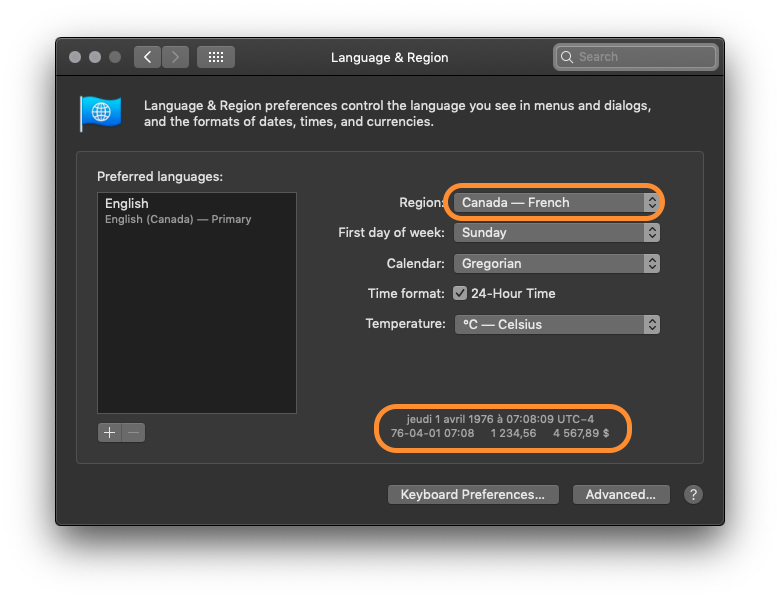Open the Temperature dropdown showing Celsius
This screenshot has width=780, height=599.
click(x=557, y=324)
